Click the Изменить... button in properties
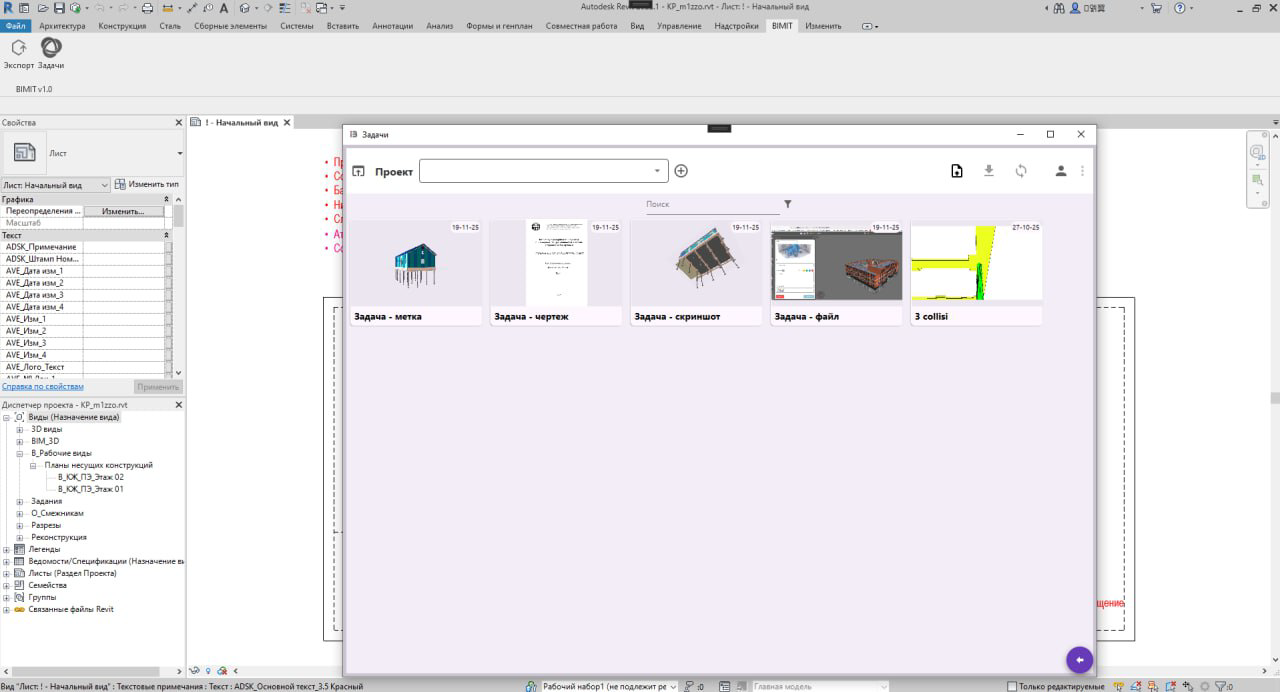The height and width of the screenshot is (692, 1280). (x=123, y=211)
